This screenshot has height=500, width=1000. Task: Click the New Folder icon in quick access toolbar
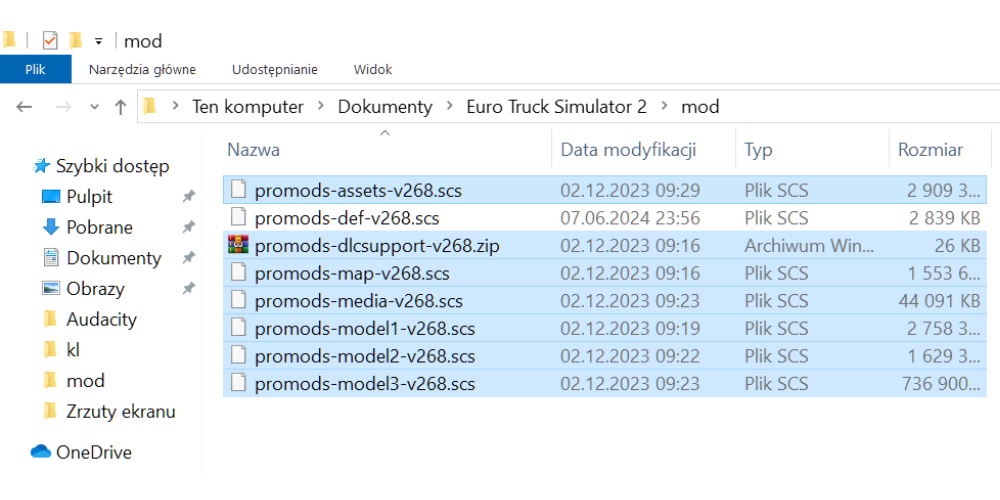point(75,41)
